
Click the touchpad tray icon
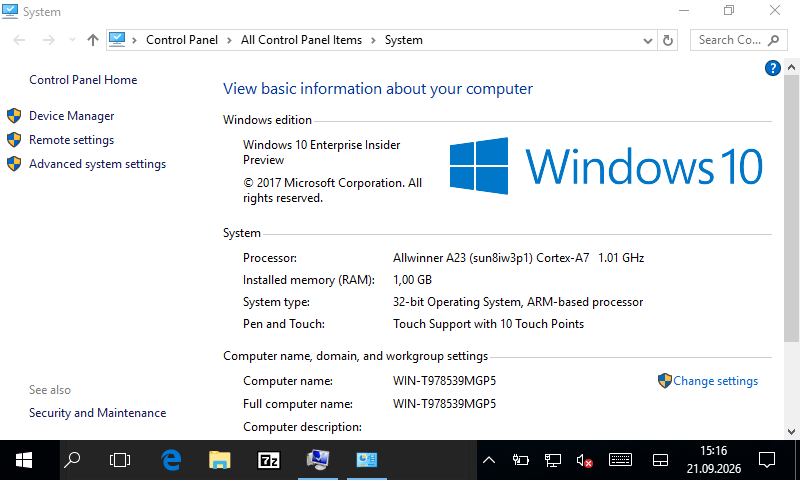click(660, 460)
